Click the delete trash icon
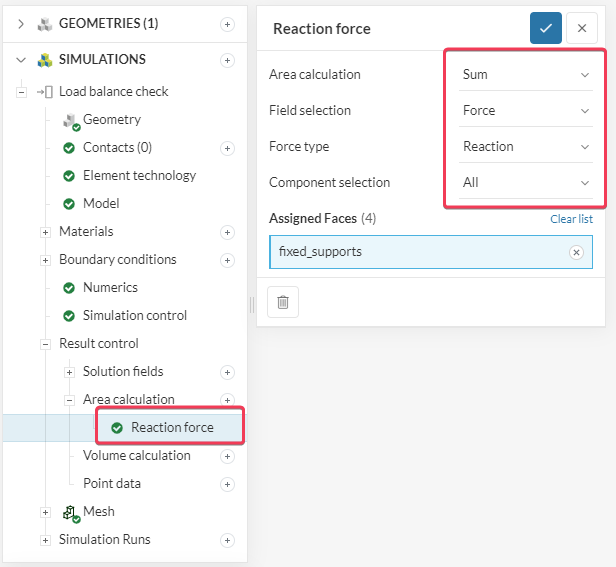This screenshot has height=567, width=616. (283, 301)
